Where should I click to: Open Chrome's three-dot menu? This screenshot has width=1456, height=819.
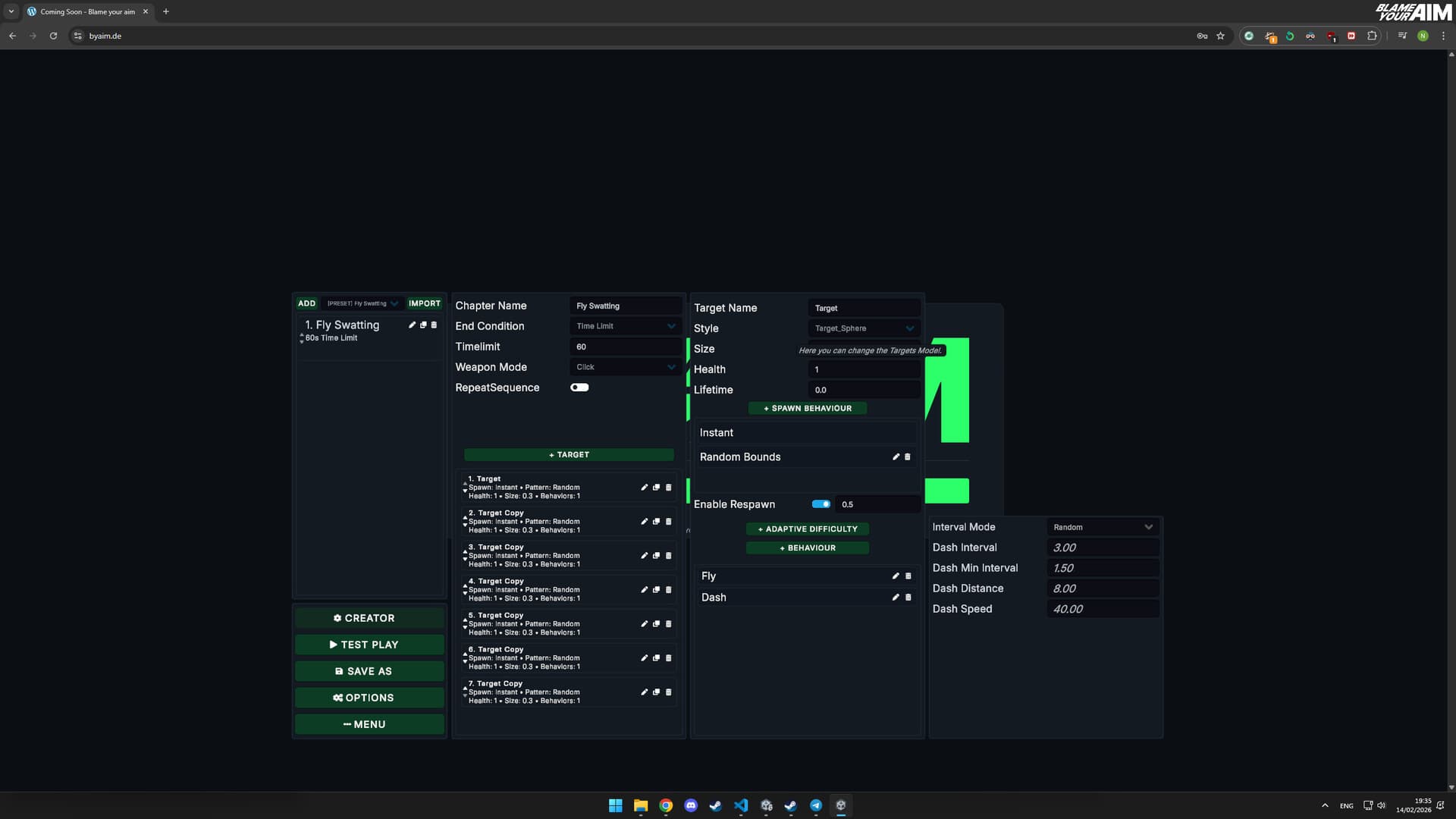pyautogui.click(x=1443, y=36)
